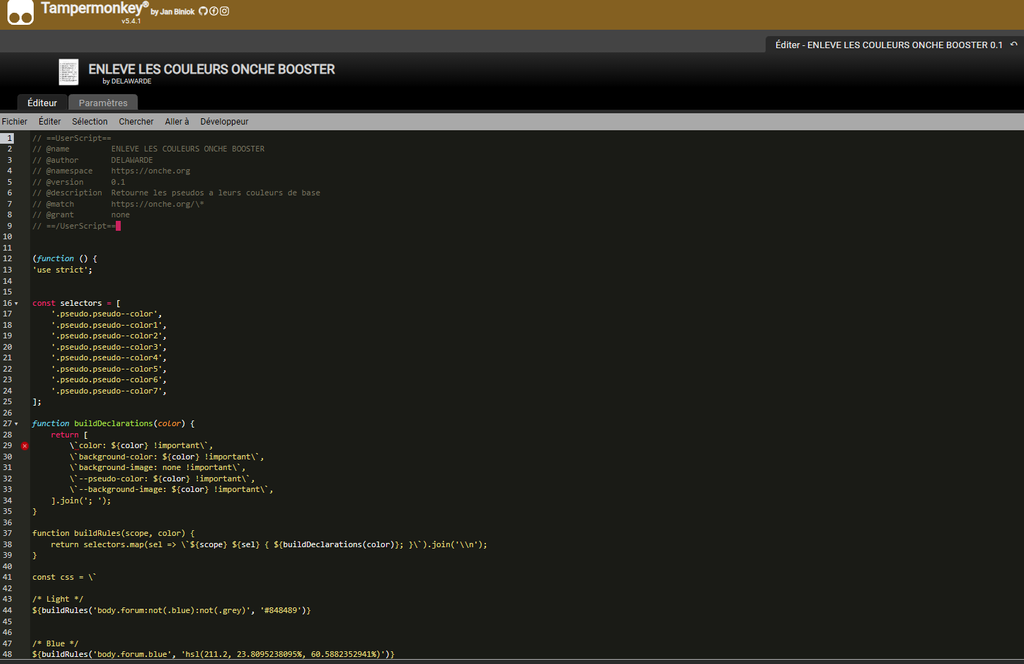The height and width of the screenshot is (664, 1024).
Task: Open the Fichier menu
Action: [x=15, y=121]
